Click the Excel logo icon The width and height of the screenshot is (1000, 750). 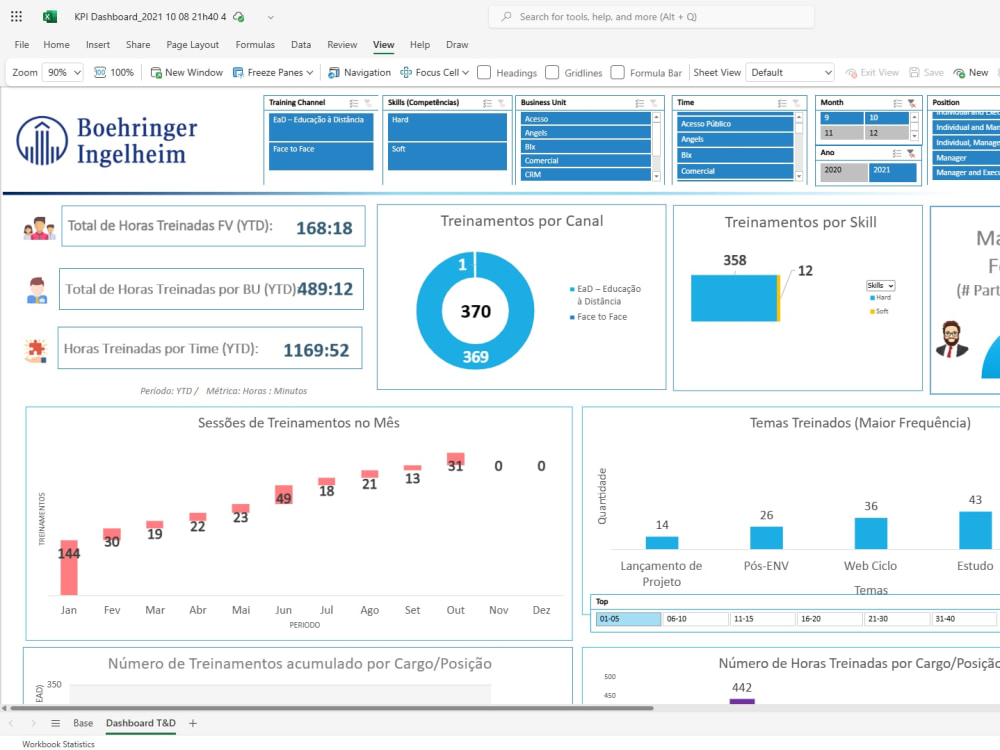click(50, 17)
